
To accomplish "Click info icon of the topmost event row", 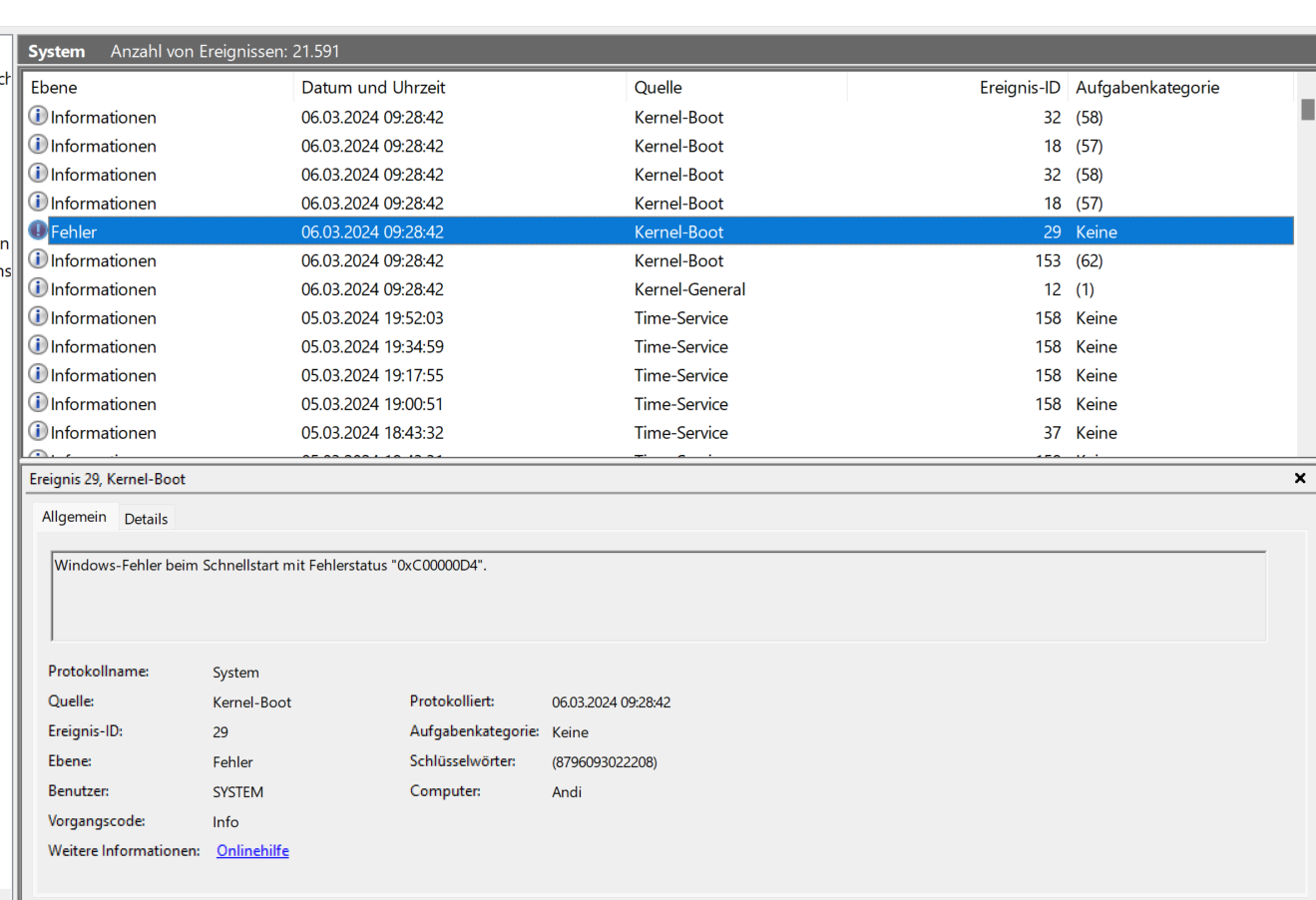I will click(x=38, y=116).
